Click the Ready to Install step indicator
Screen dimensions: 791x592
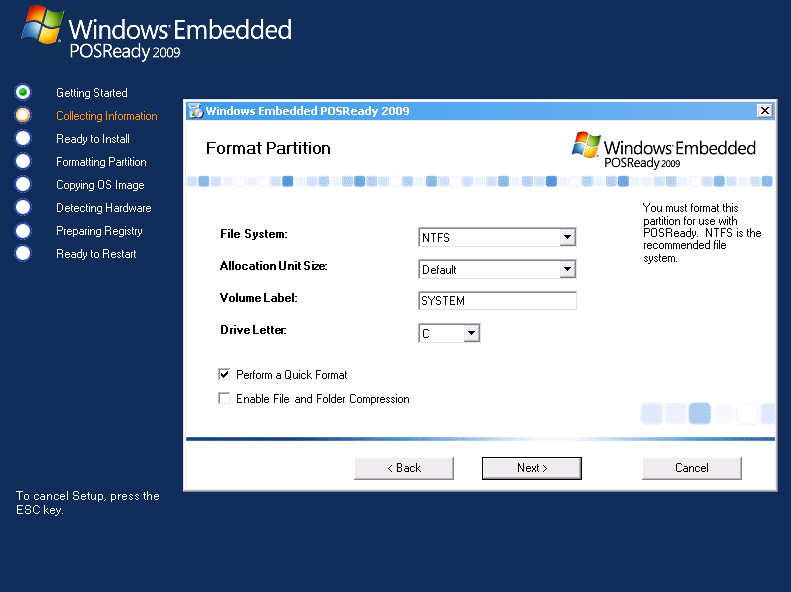coord(23,138)
